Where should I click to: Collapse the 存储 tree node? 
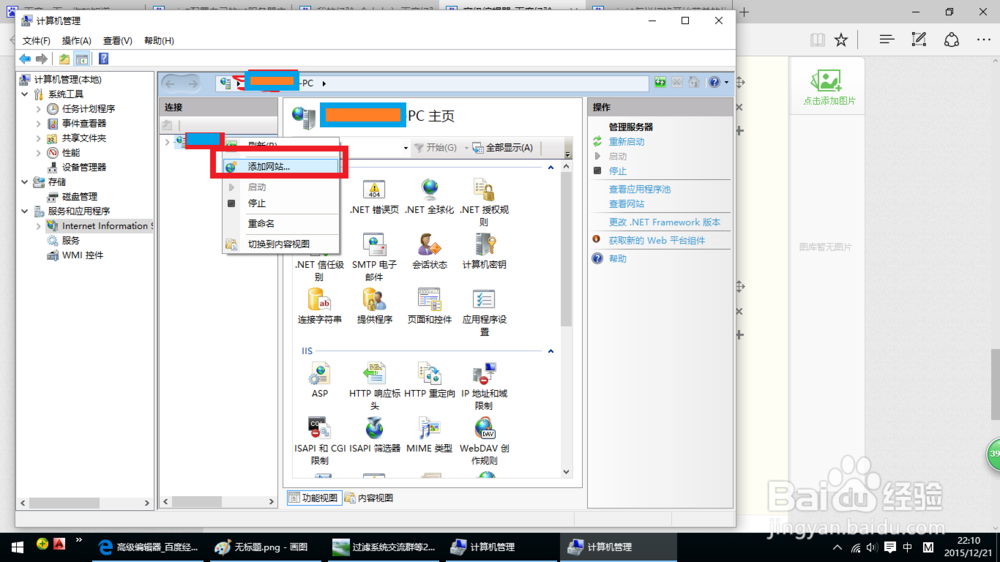[25, 182]
